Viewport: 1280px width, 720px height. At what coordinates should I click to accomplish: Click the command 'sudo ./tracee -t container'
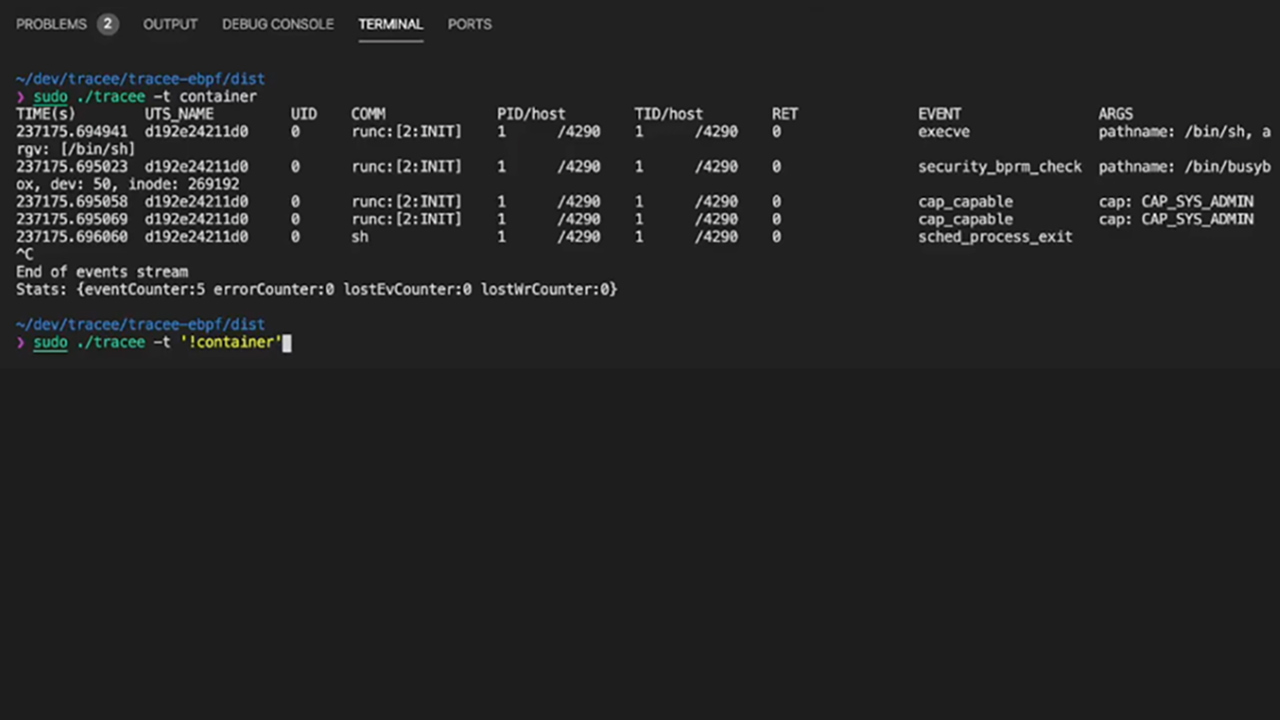145,97
